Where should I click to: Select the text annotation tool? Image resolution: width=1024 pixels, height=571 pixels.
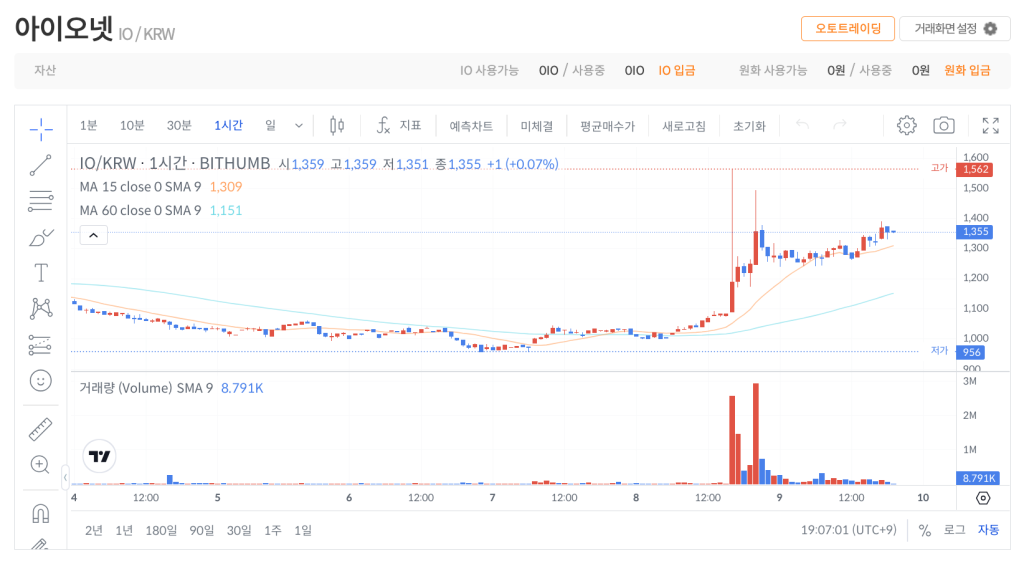point(40,272)
